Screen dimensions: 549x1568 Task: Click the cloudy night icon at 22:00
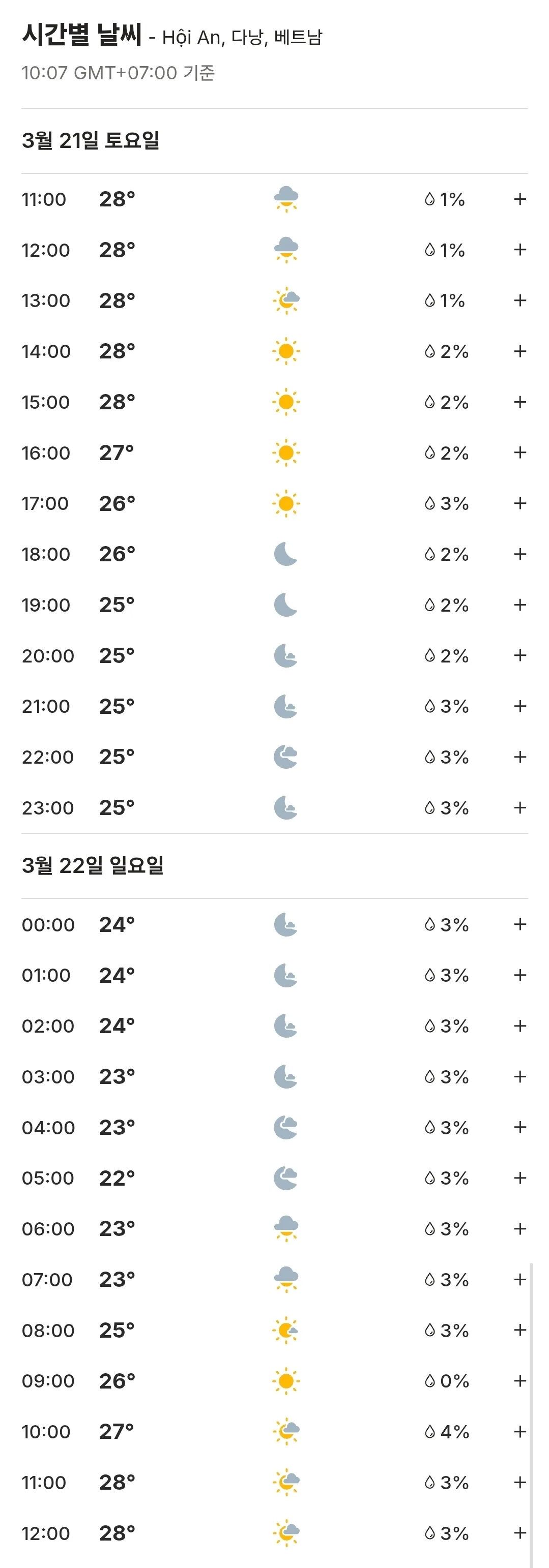(x=286, y=757)
